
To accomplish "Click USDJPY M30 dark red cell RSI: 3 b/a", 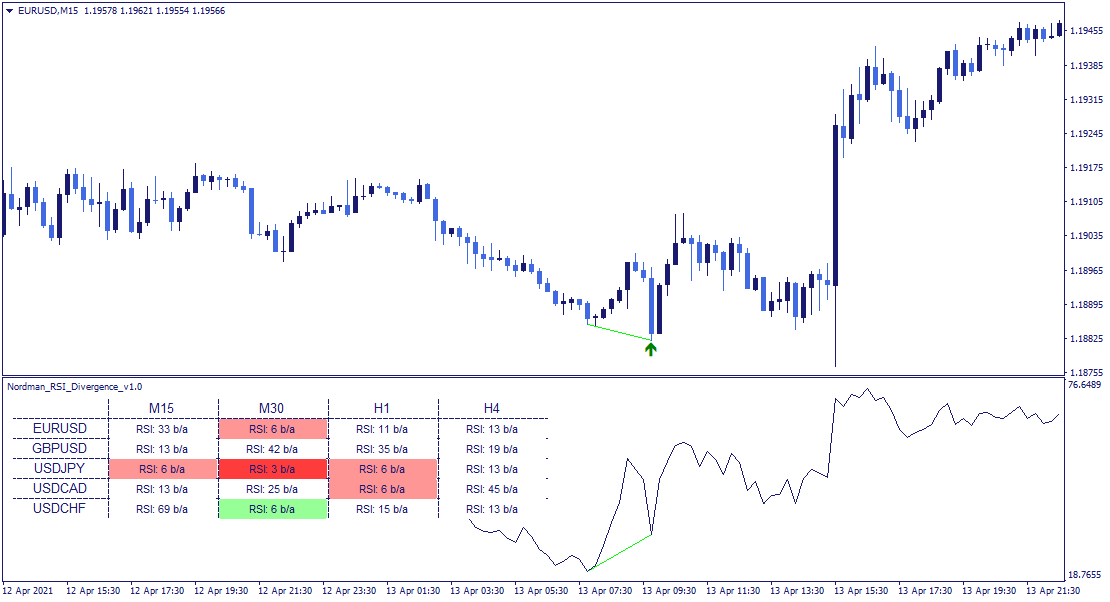I will point(273,469).
